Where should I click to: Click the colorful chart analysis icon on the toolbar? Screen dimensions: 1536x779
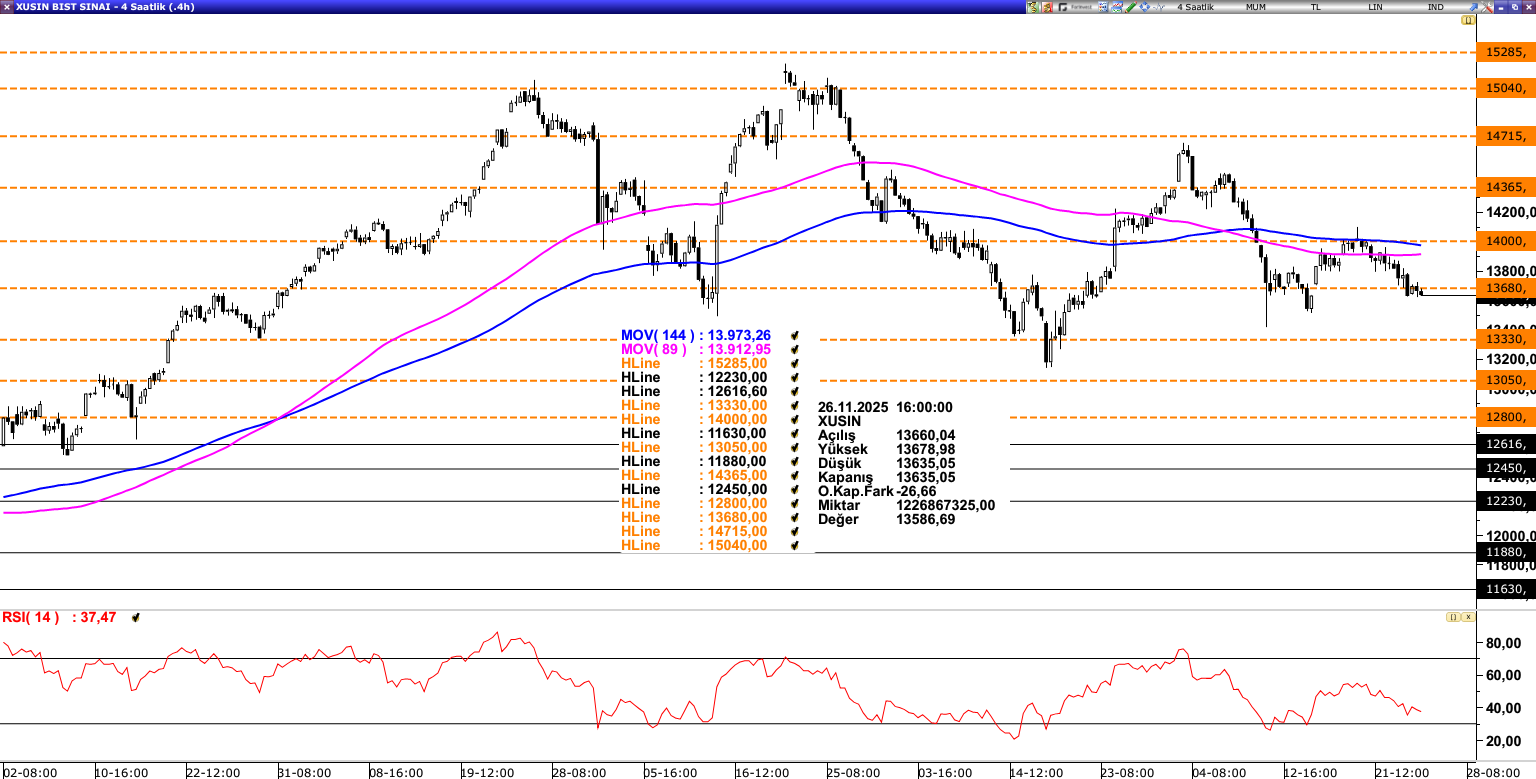(1103, 7)
